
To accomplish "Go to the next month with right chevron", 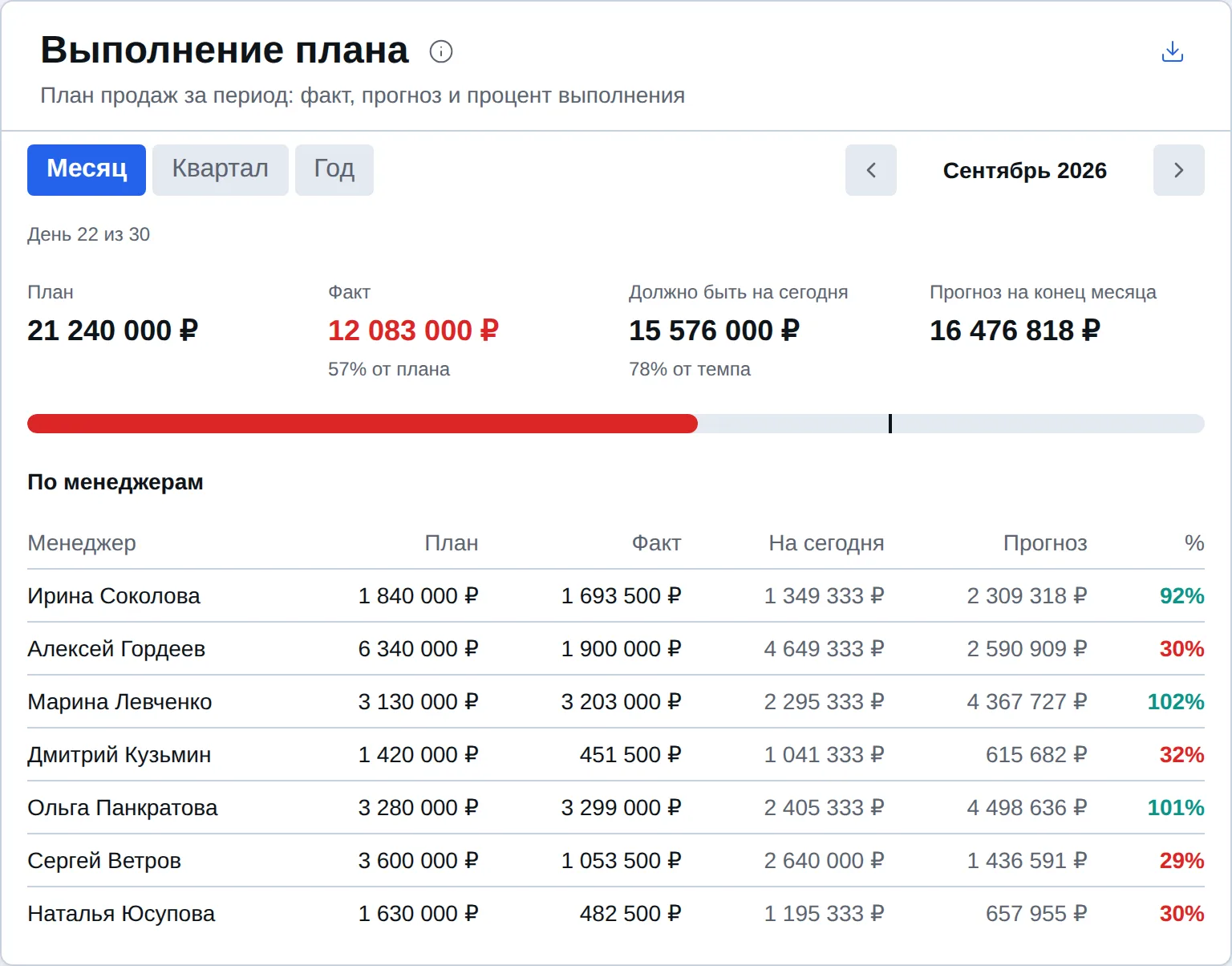I will pos(1179,170).
